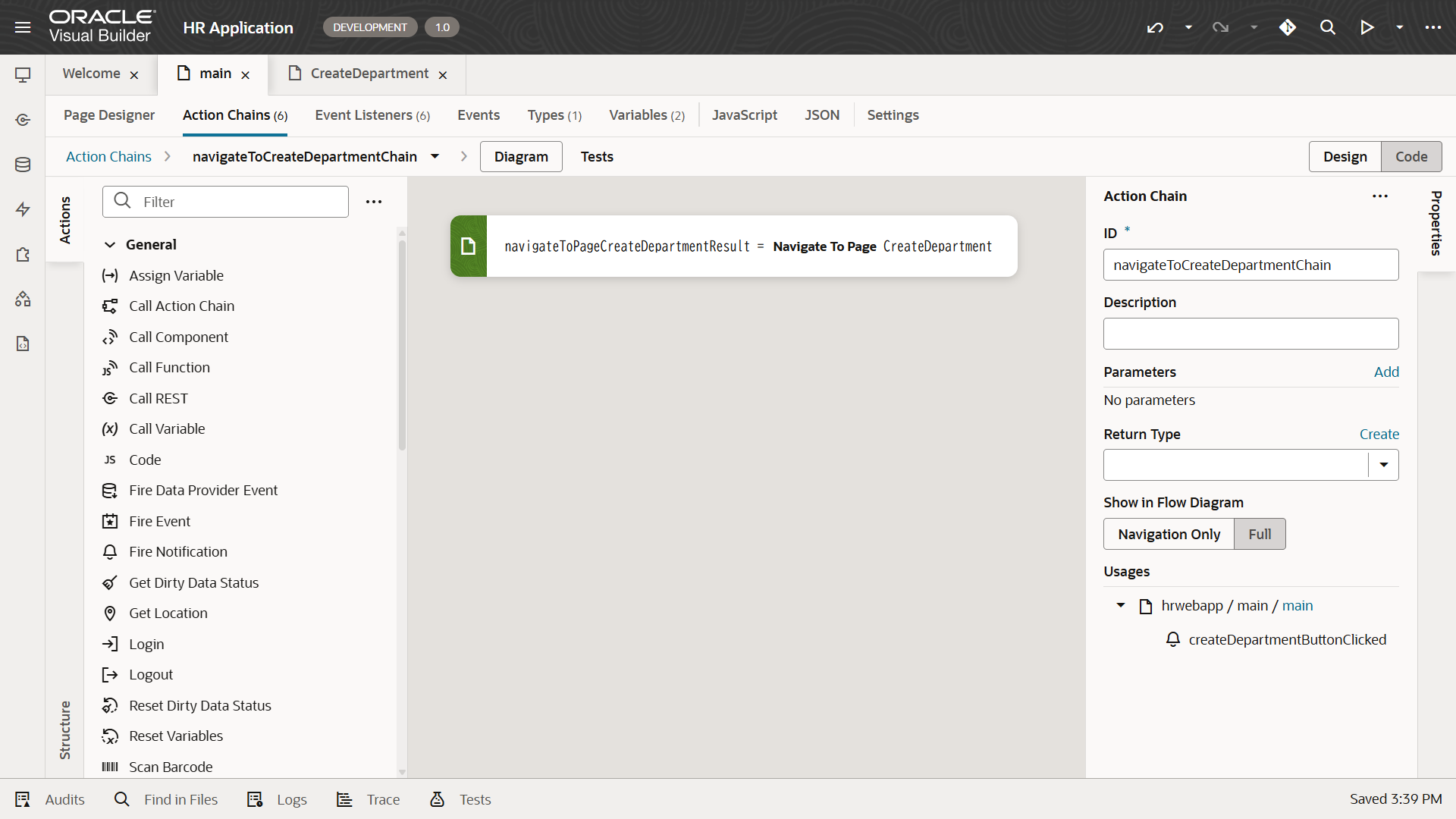Switch editor to Code mode
The height and width of the screenshot is (819, 1456).
(1410, 156)
